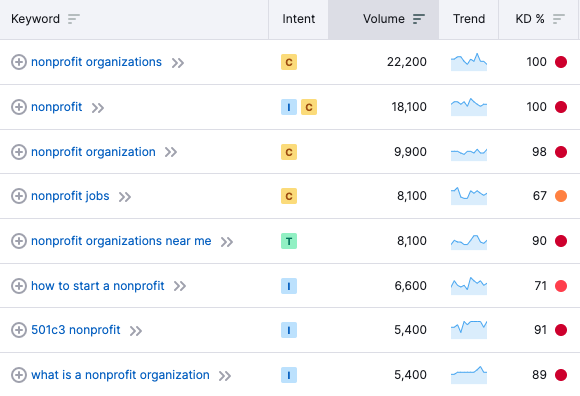Click commercial intent badge for 'nonprofit organizations'
Screen dimensions: 580x396
[x=289, y=62]
